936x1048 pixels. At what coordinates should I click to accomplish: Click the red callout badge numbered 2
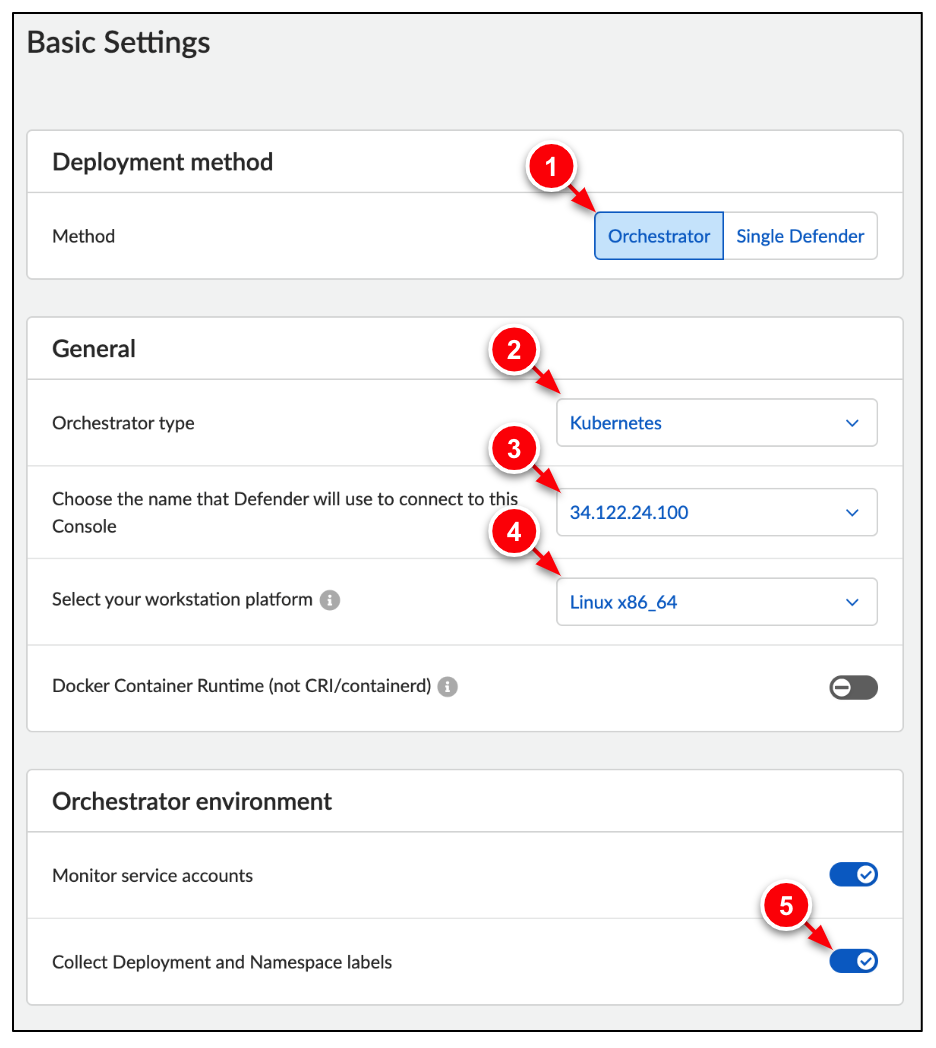(x=513, y=351)
